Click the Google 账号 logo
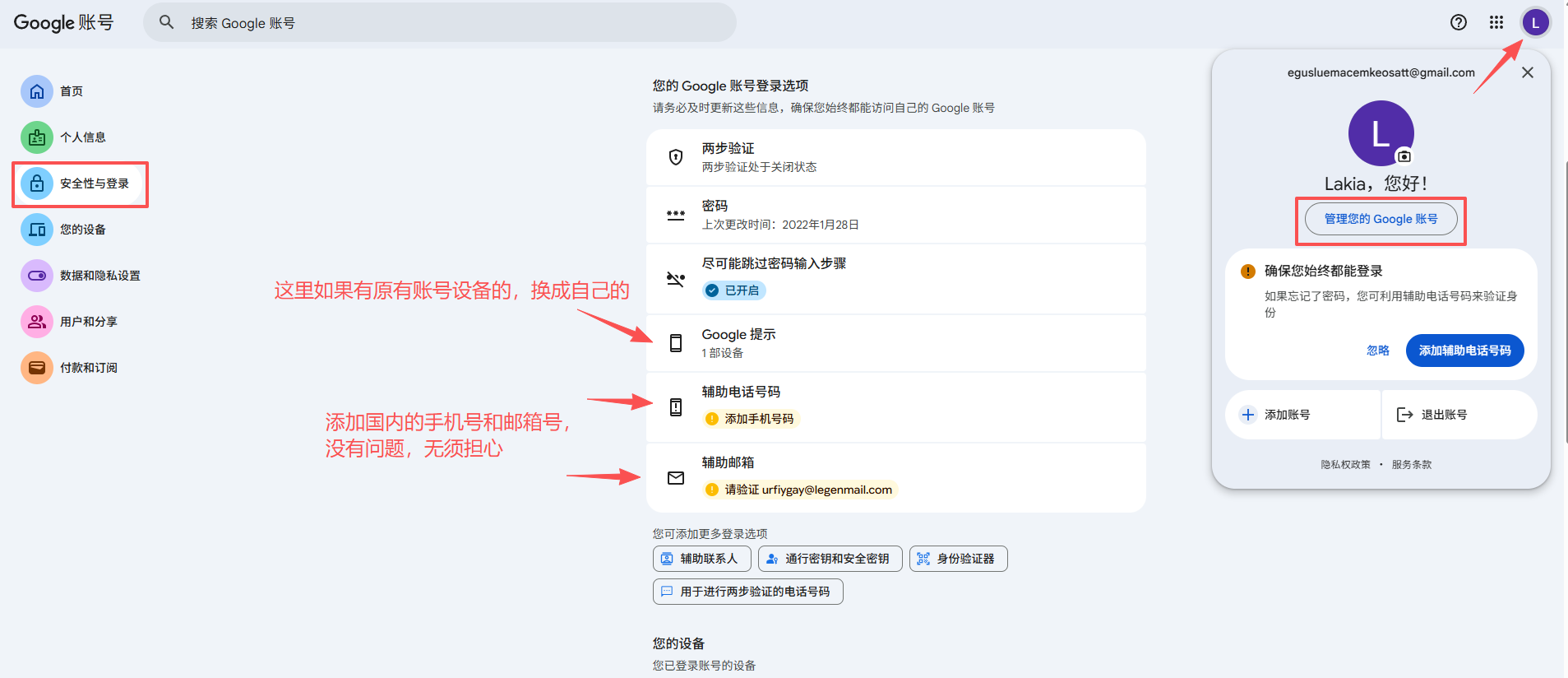1568x678 pixels. [63, 22]
